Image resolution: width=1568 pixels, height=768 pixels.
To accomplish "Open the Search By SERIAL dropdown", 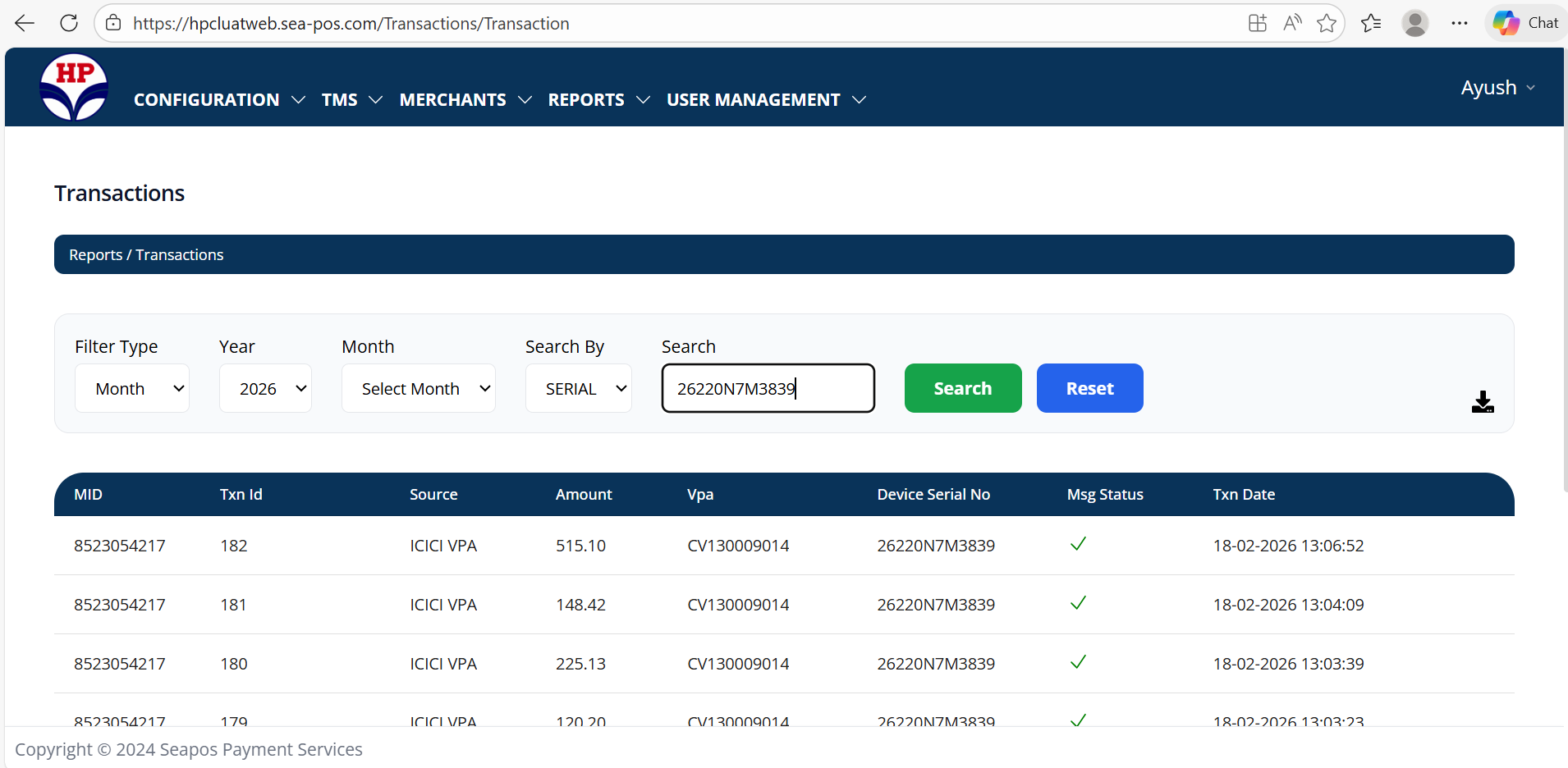I will 578,388.
